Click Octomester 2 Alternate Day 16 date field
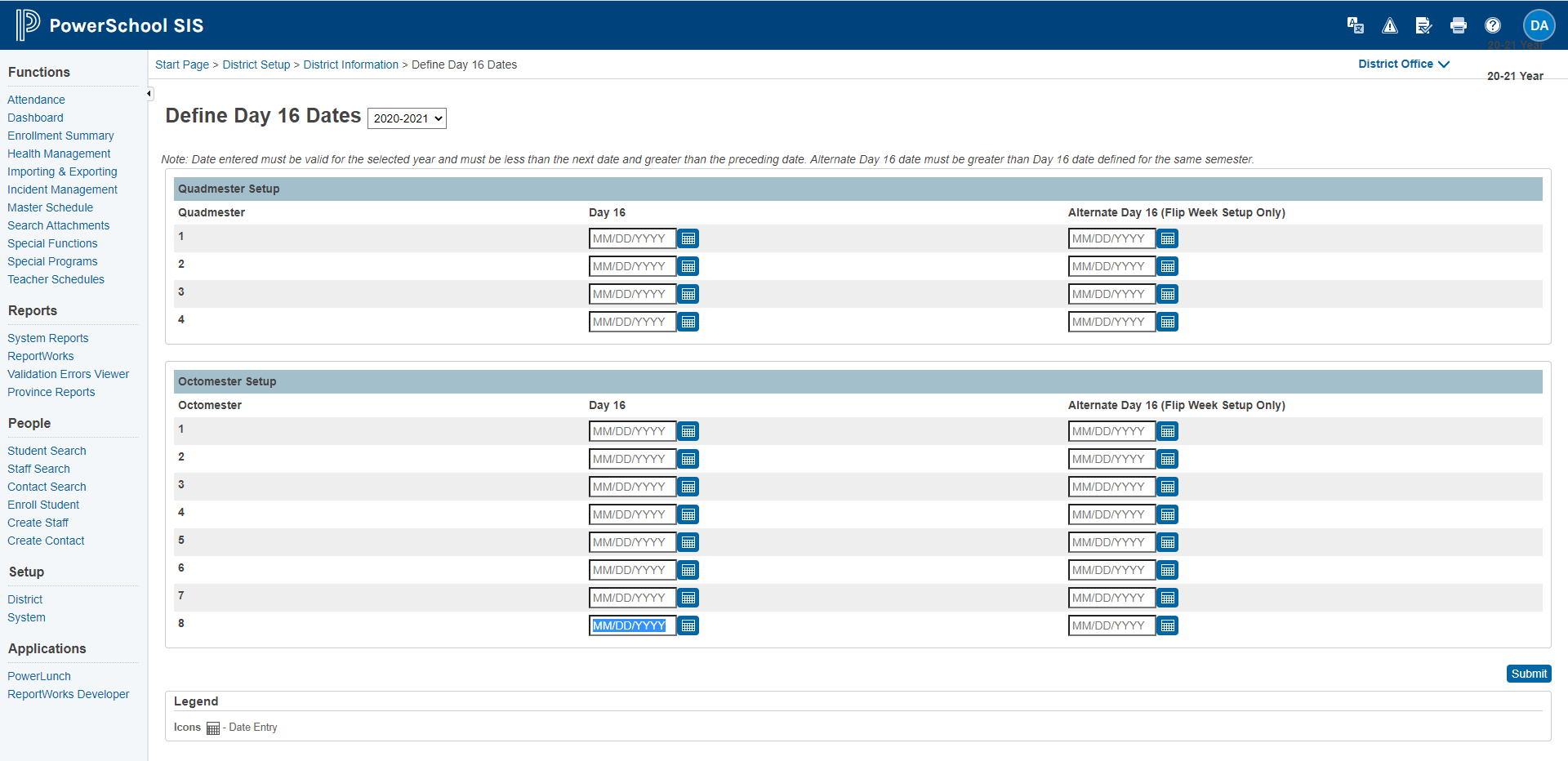 1111,459
